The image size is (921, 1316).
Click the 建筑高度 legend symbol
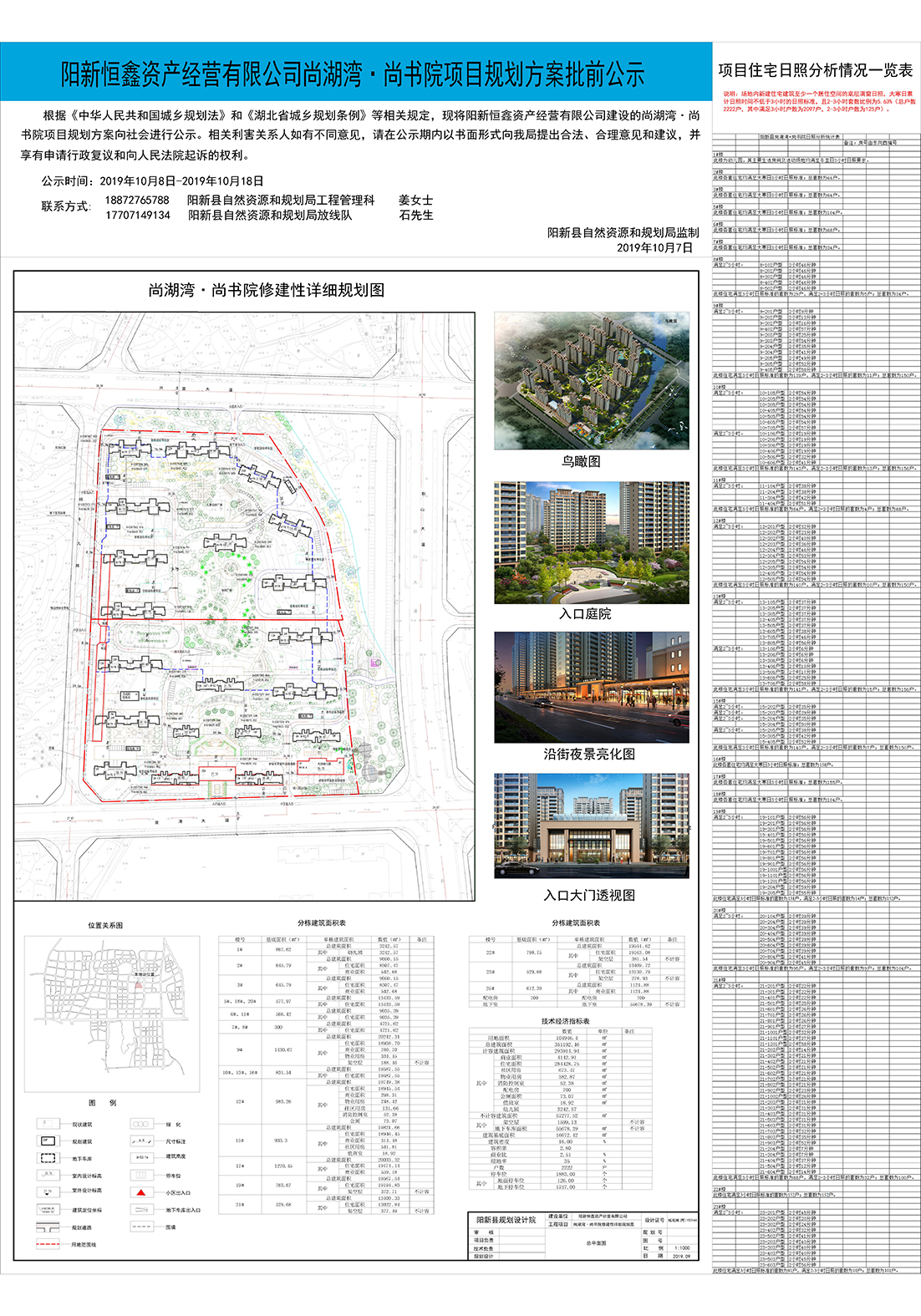142,1157
